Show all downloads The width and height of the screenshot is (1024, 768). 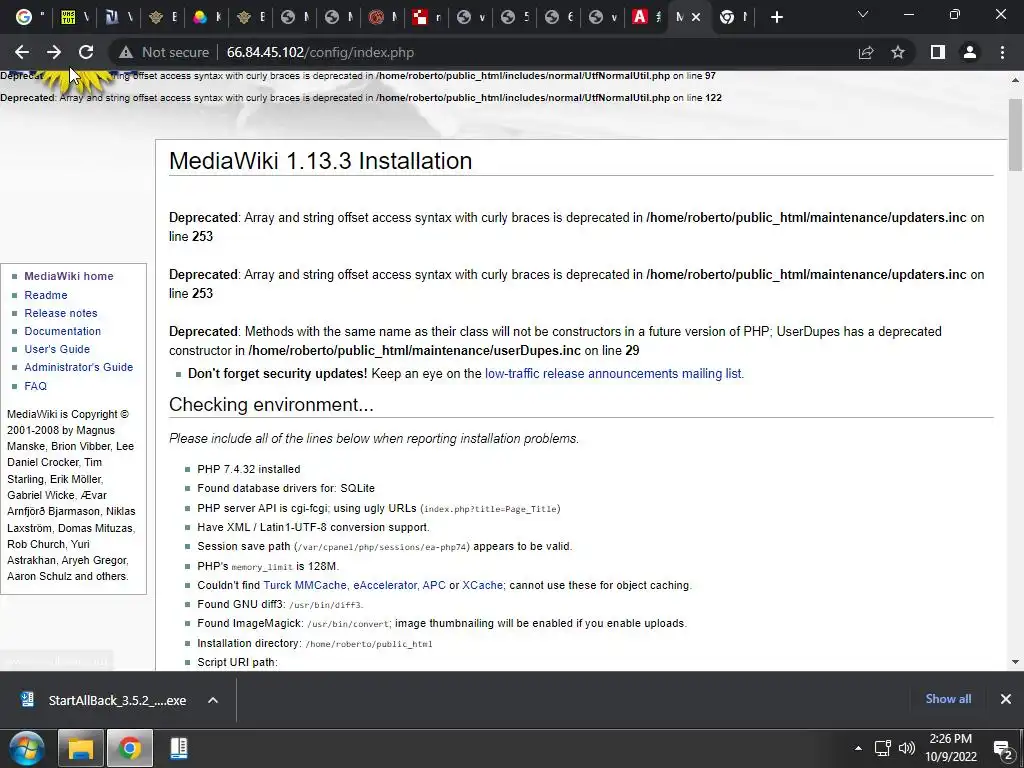pos(948,699)
